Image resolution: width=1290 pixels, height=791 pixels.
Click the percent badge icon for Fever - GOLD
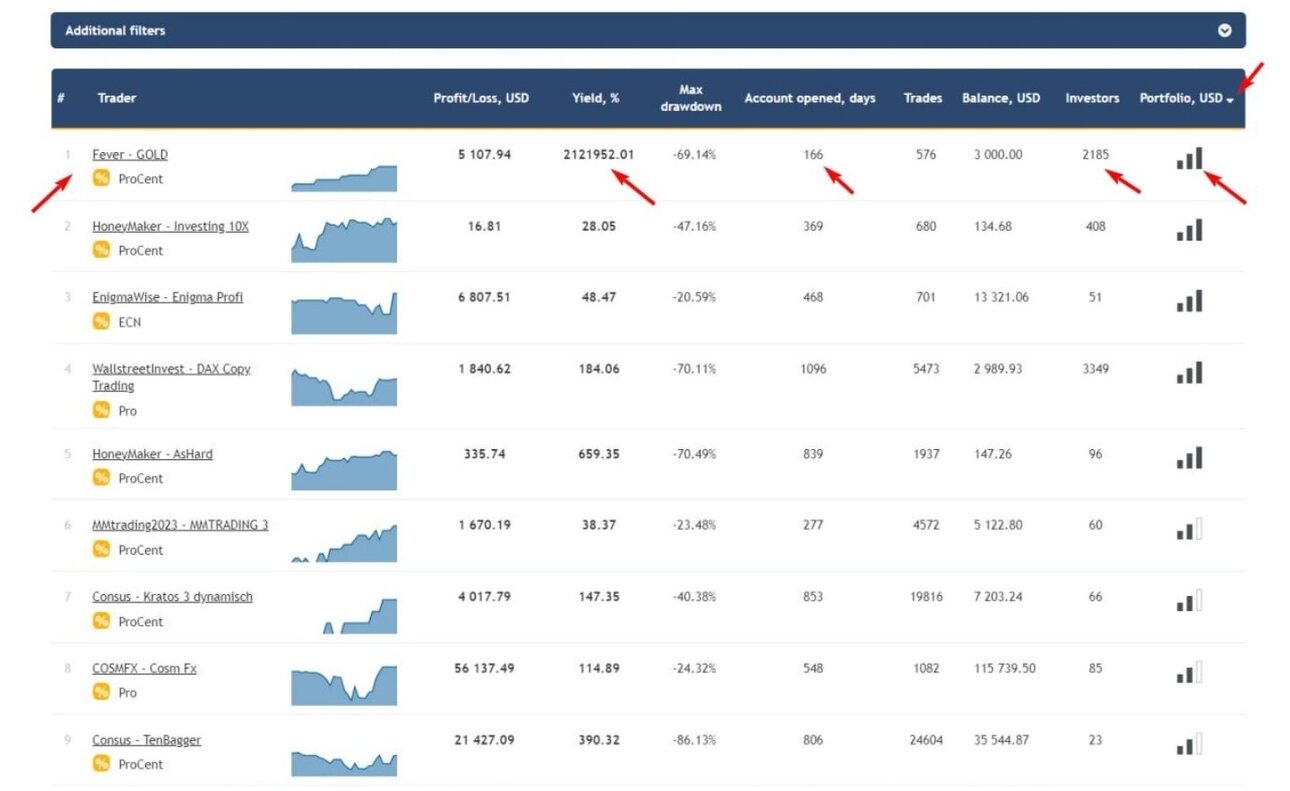(x=101, y=178)
